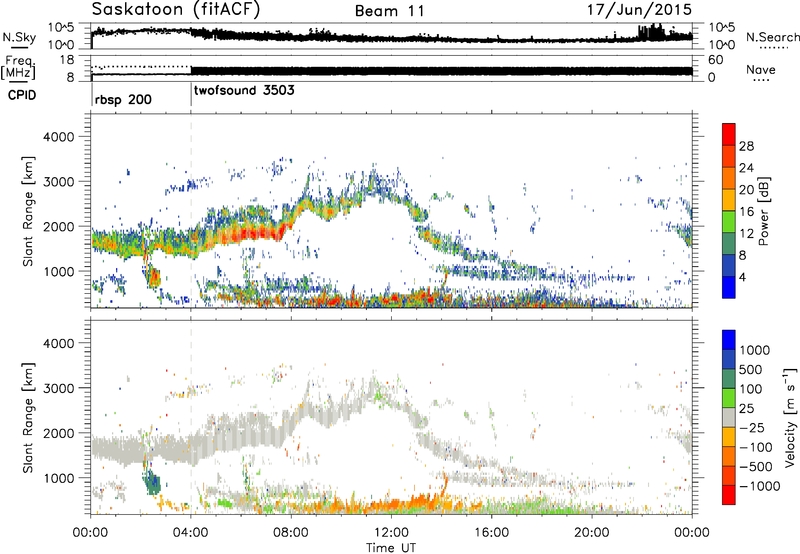Image resolution: width=800 pixels, height=554 pixels.
Task: Click the '60' tick on Nave axis
Action: tap(715, 60)
